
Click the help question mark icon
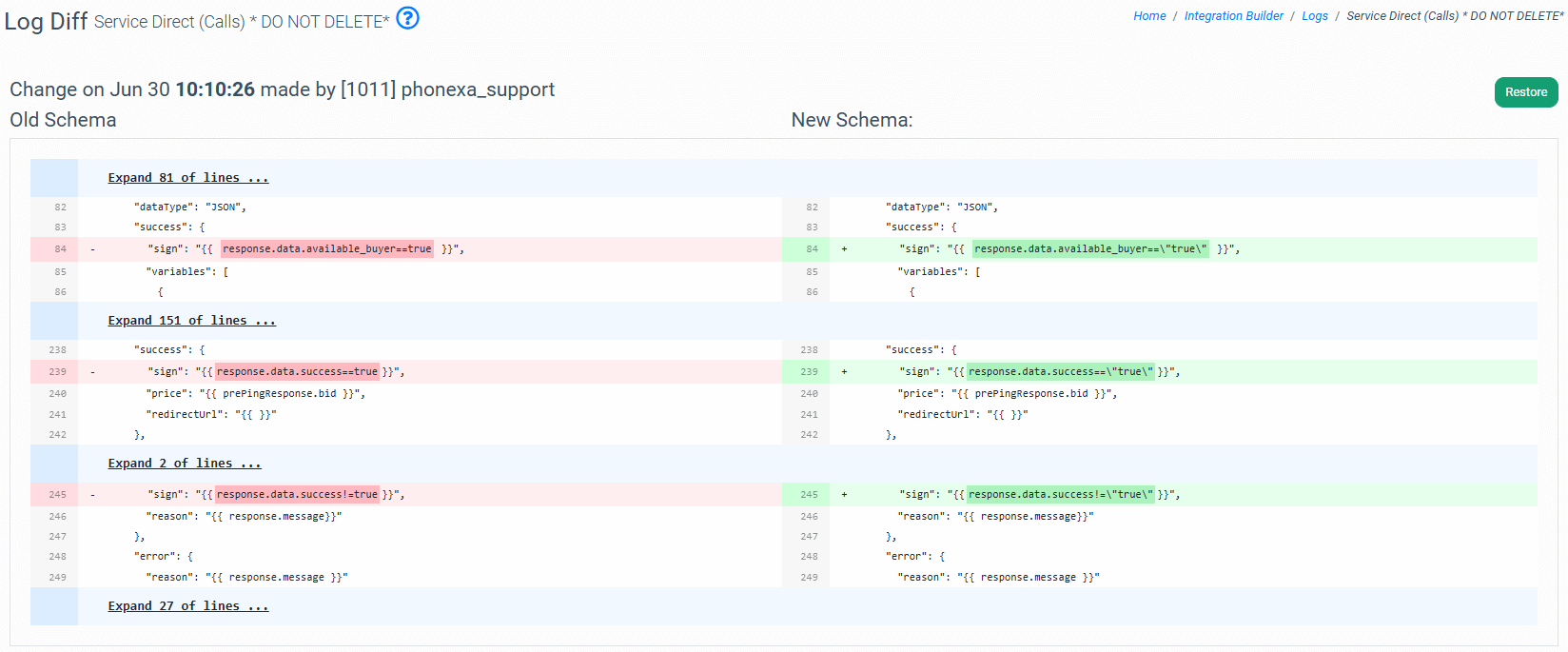407,18
